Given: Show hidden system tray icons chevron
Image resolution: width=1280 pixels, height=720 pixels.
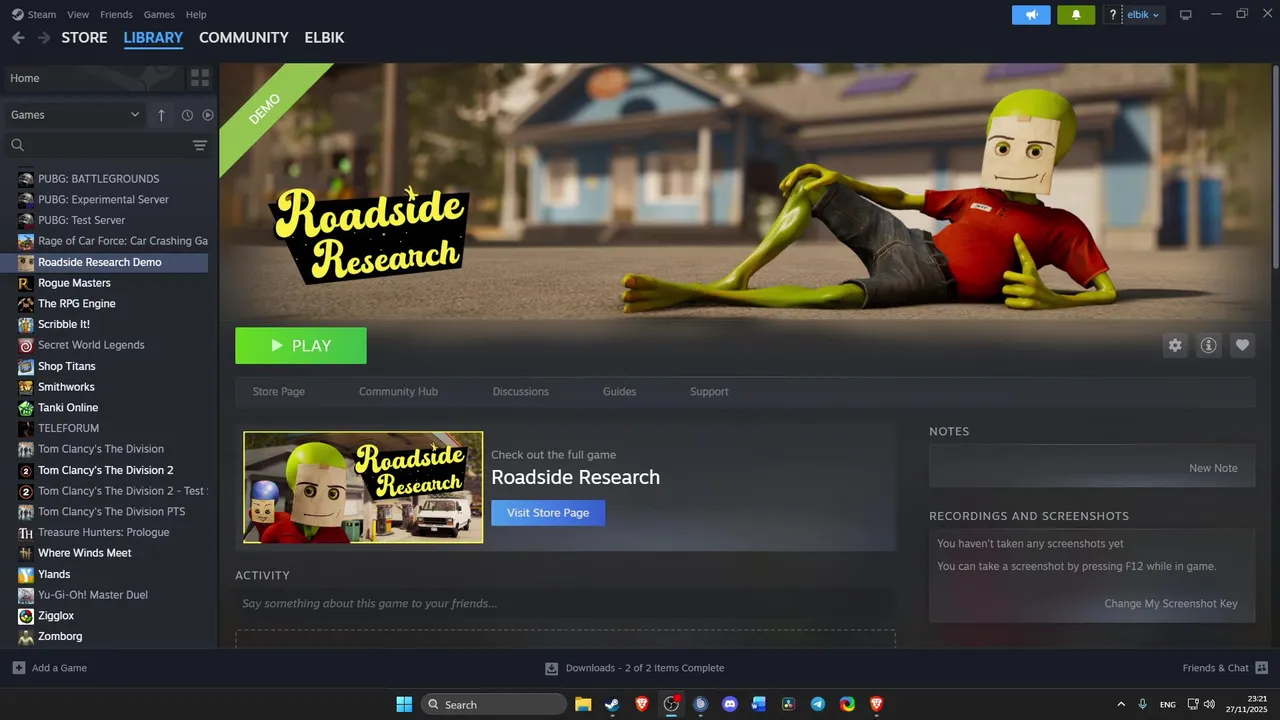Looking at the screenshot, I should pos(1120,704).
